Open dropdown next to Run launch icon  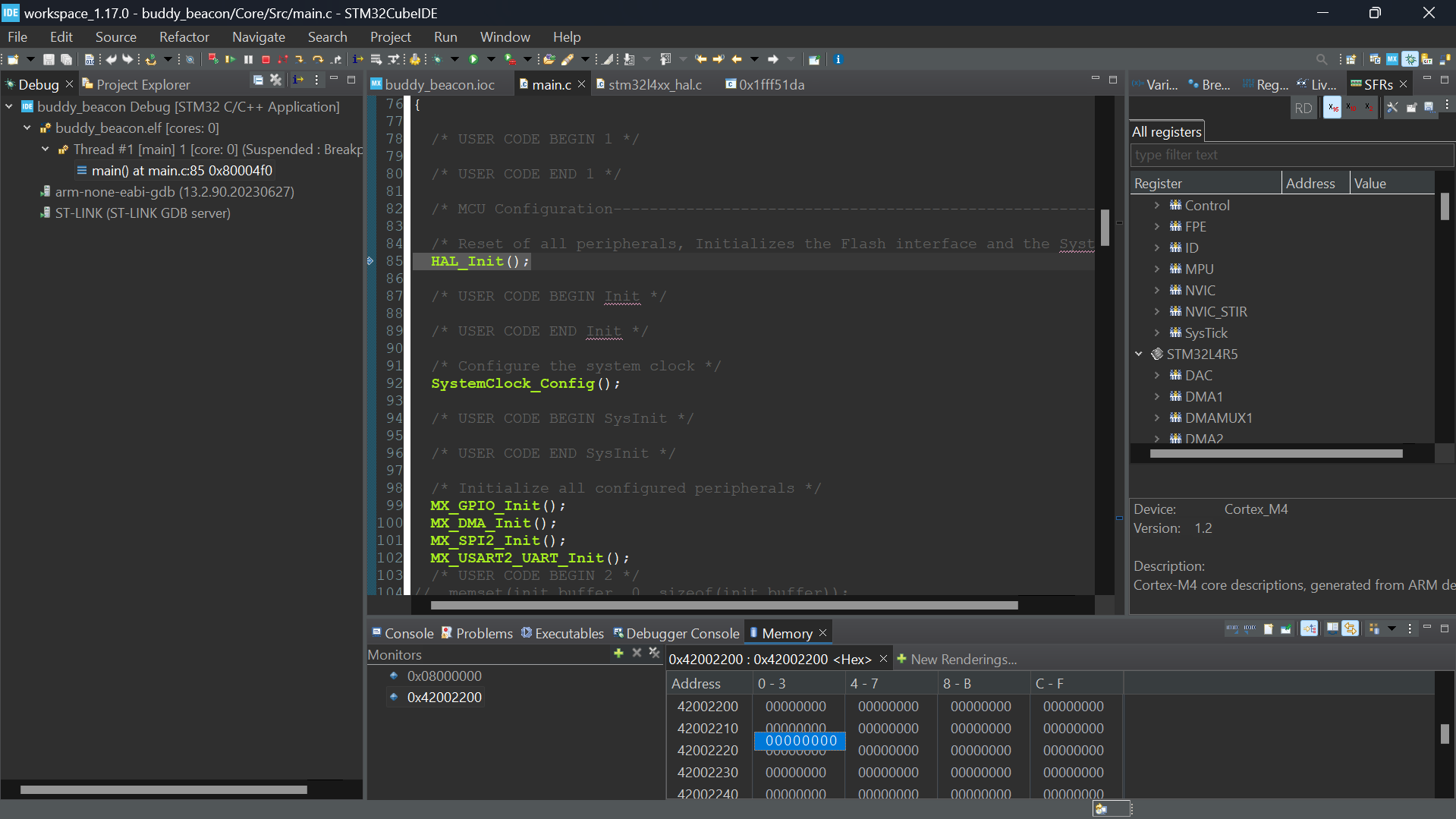click(491, 59)
